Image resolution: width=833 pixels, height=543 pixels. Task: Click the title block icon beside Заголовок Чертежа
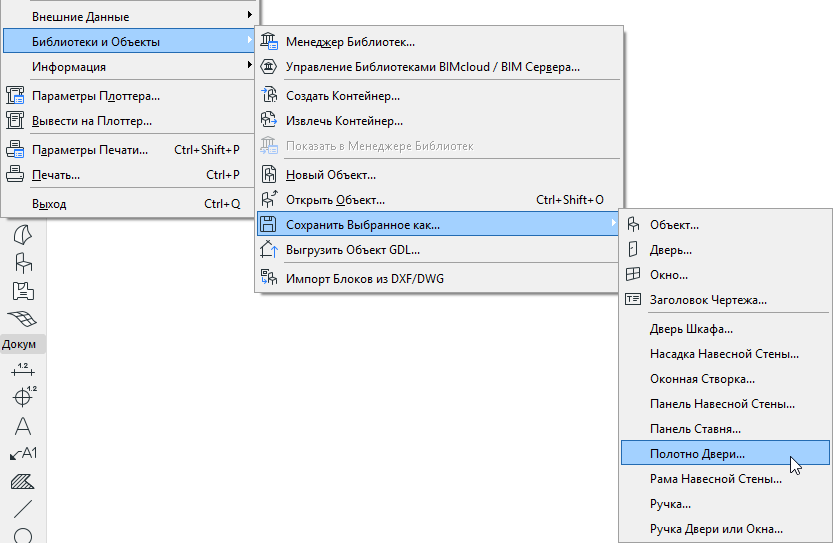coord(633,300)
